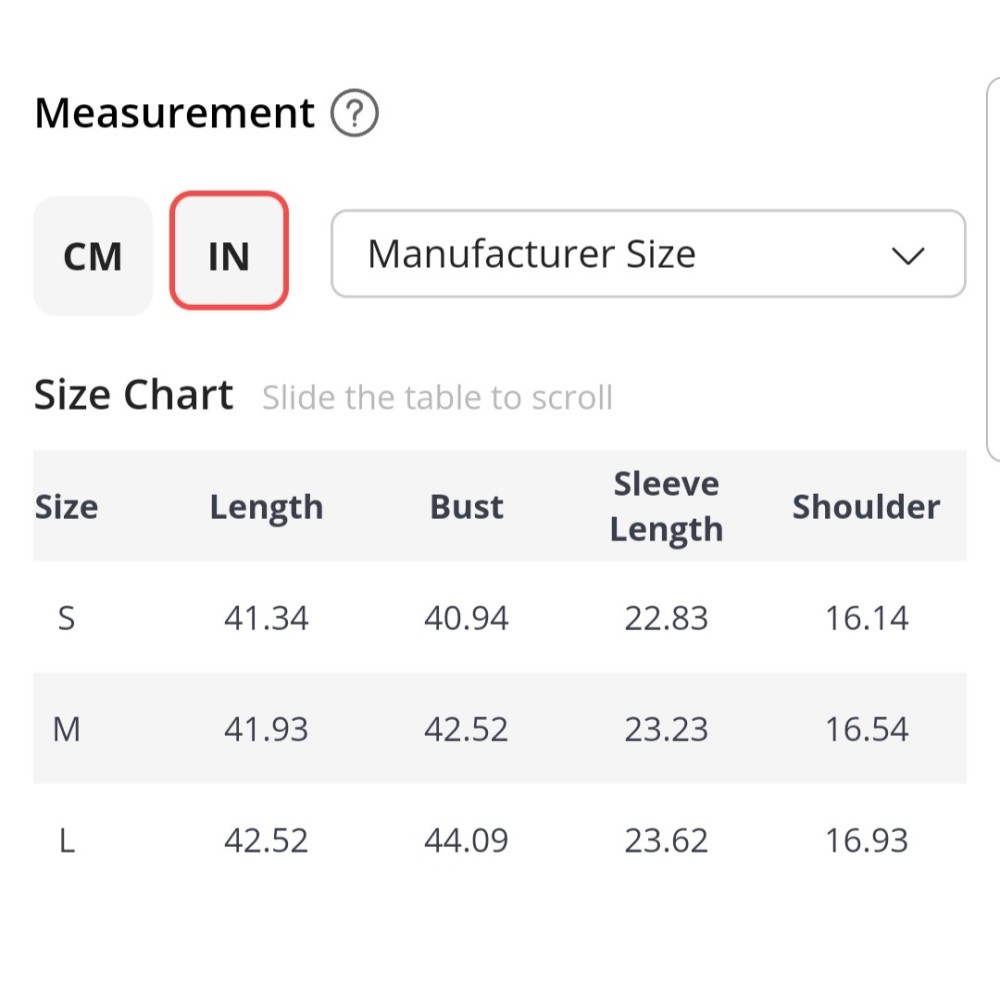This screenshot has height=1000, width=1000.
Task: Click the Size Chart heading
Action: click(x=134, y=395)
